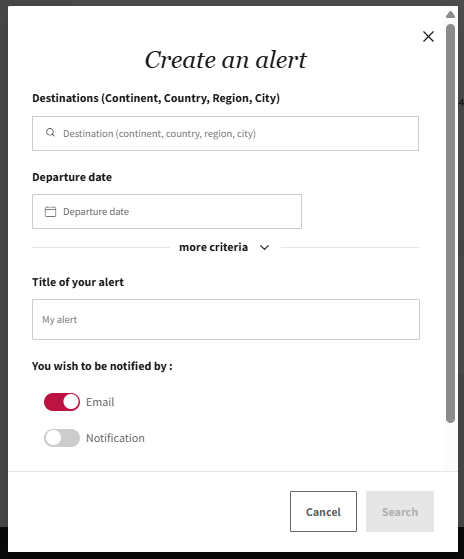Focus the Destination search text box
464x559 pixels.
click(x=225, y=133)
